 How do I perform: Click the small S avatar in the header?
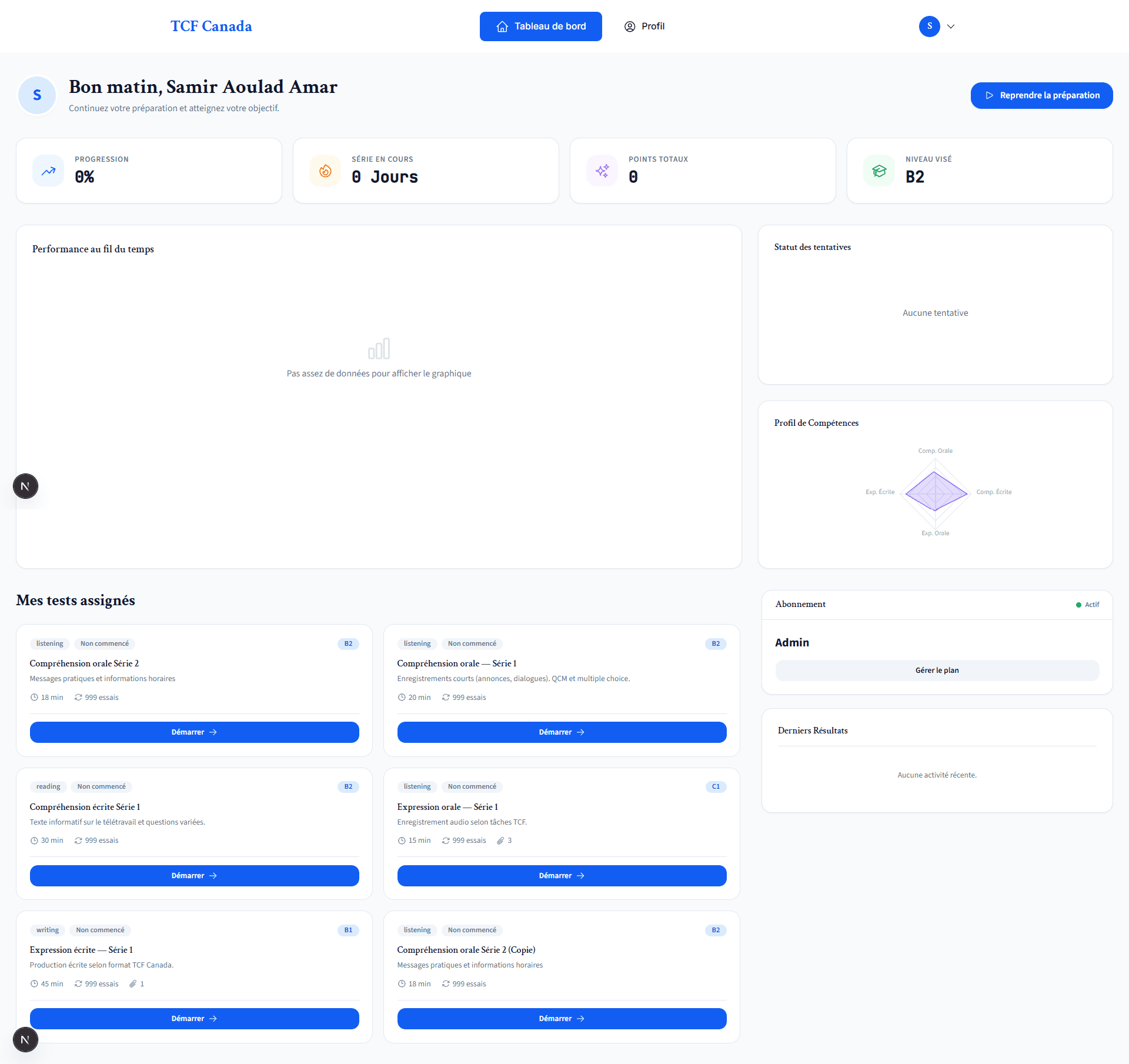point(930,26)
